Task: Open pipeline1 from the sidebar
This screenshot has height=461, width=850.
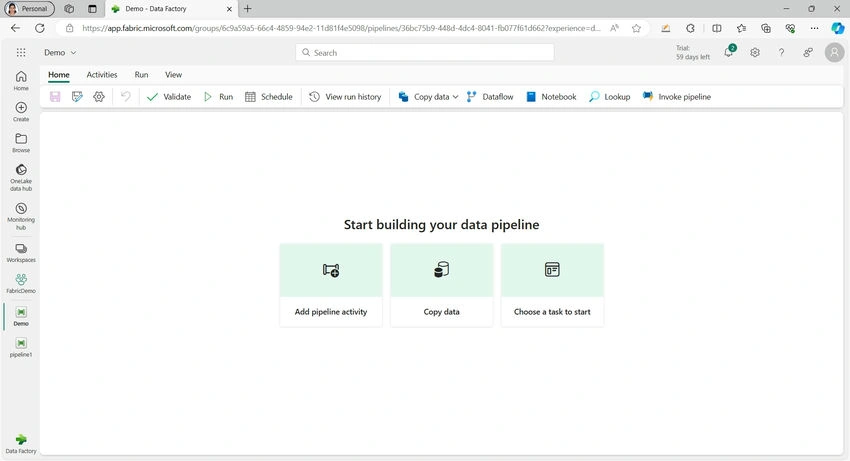Action: coord(21,347)
